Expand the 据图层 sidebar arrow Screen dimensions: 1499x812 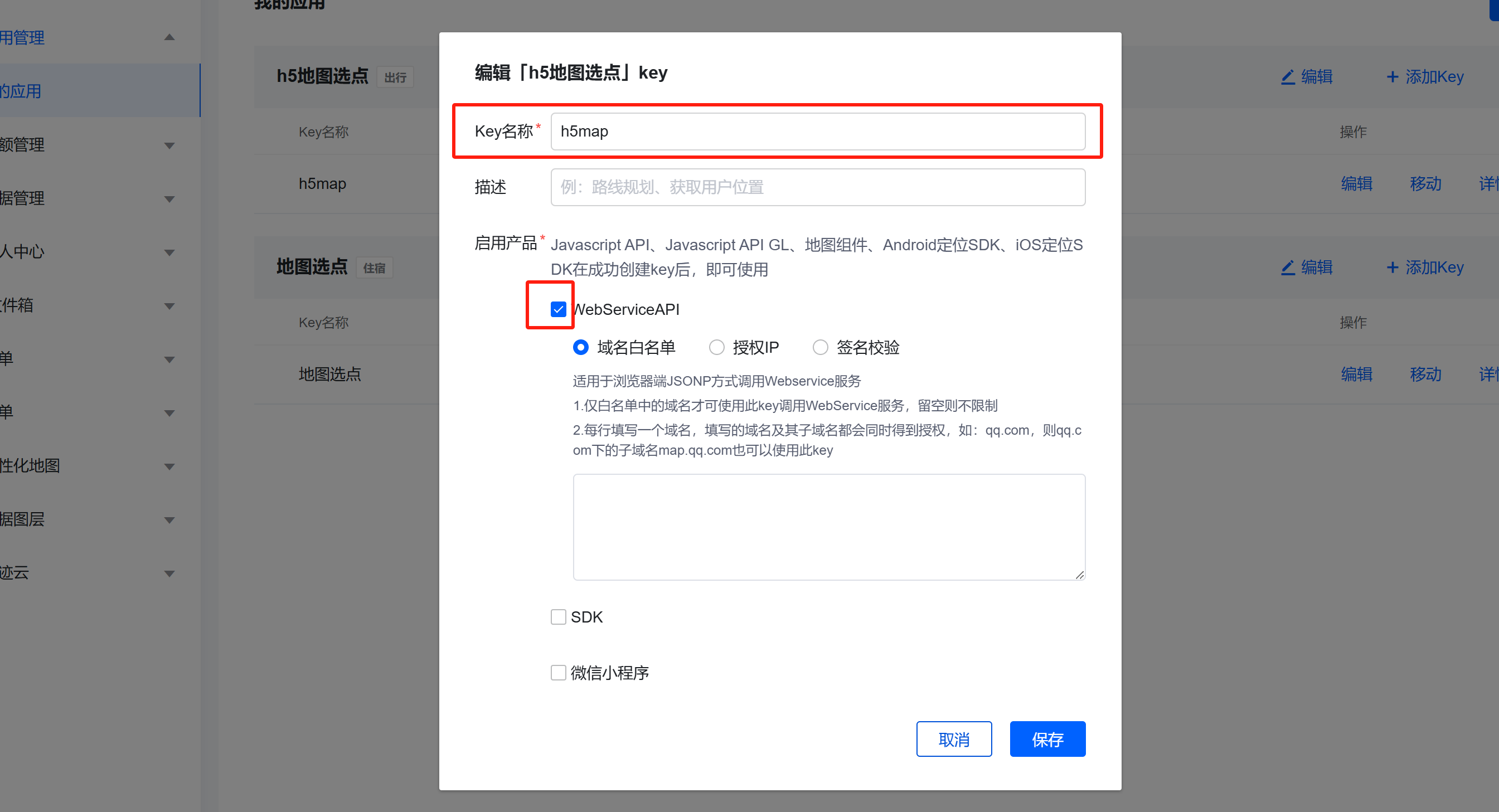(169, 519)
